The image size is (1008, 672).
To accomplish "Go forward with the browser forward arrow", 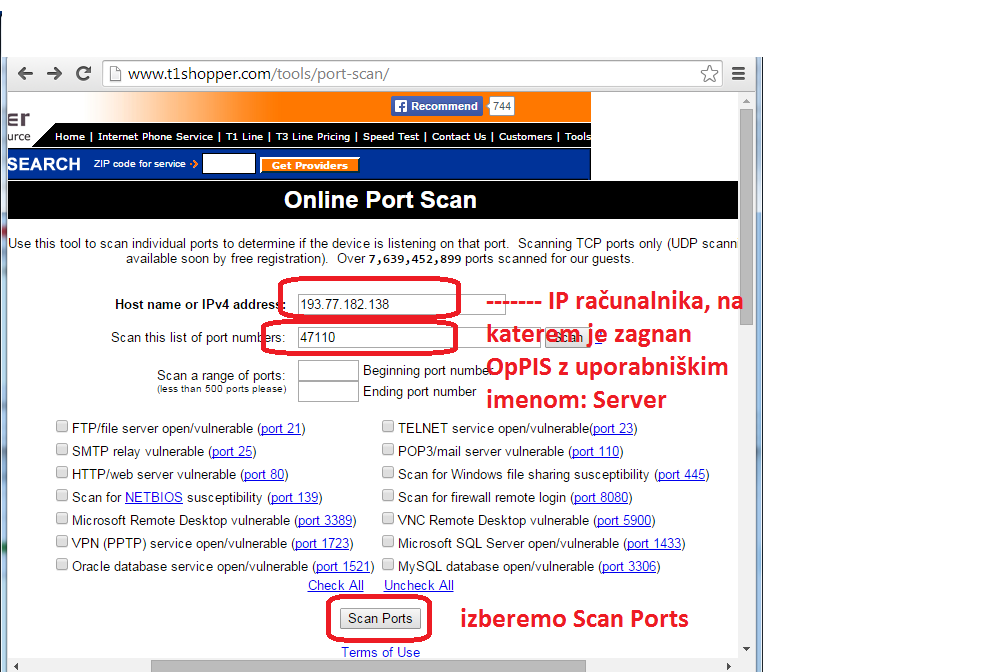I will pyautogui.click(x=55, y=73).
